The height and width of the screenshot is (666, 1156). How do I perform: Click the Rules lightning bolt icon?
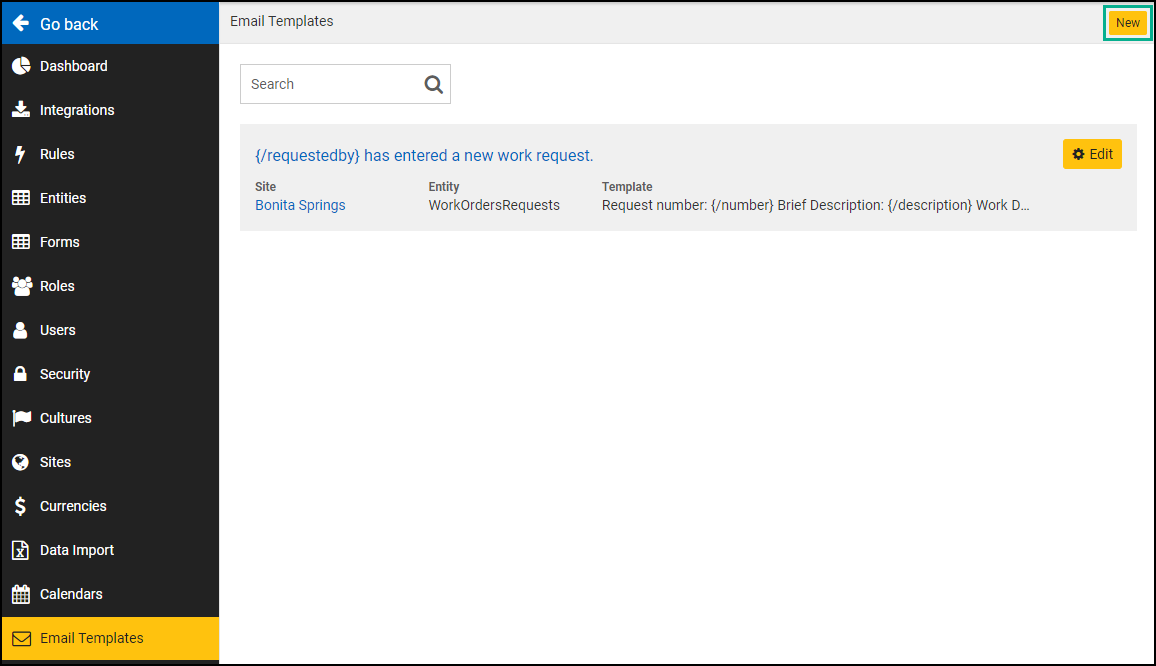(20, 154)
